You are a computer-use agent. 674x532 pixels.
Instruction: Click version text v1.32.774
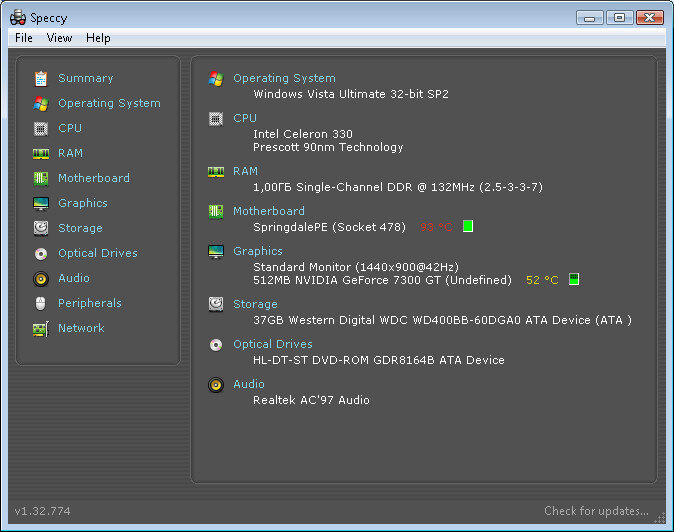[42, 511]
